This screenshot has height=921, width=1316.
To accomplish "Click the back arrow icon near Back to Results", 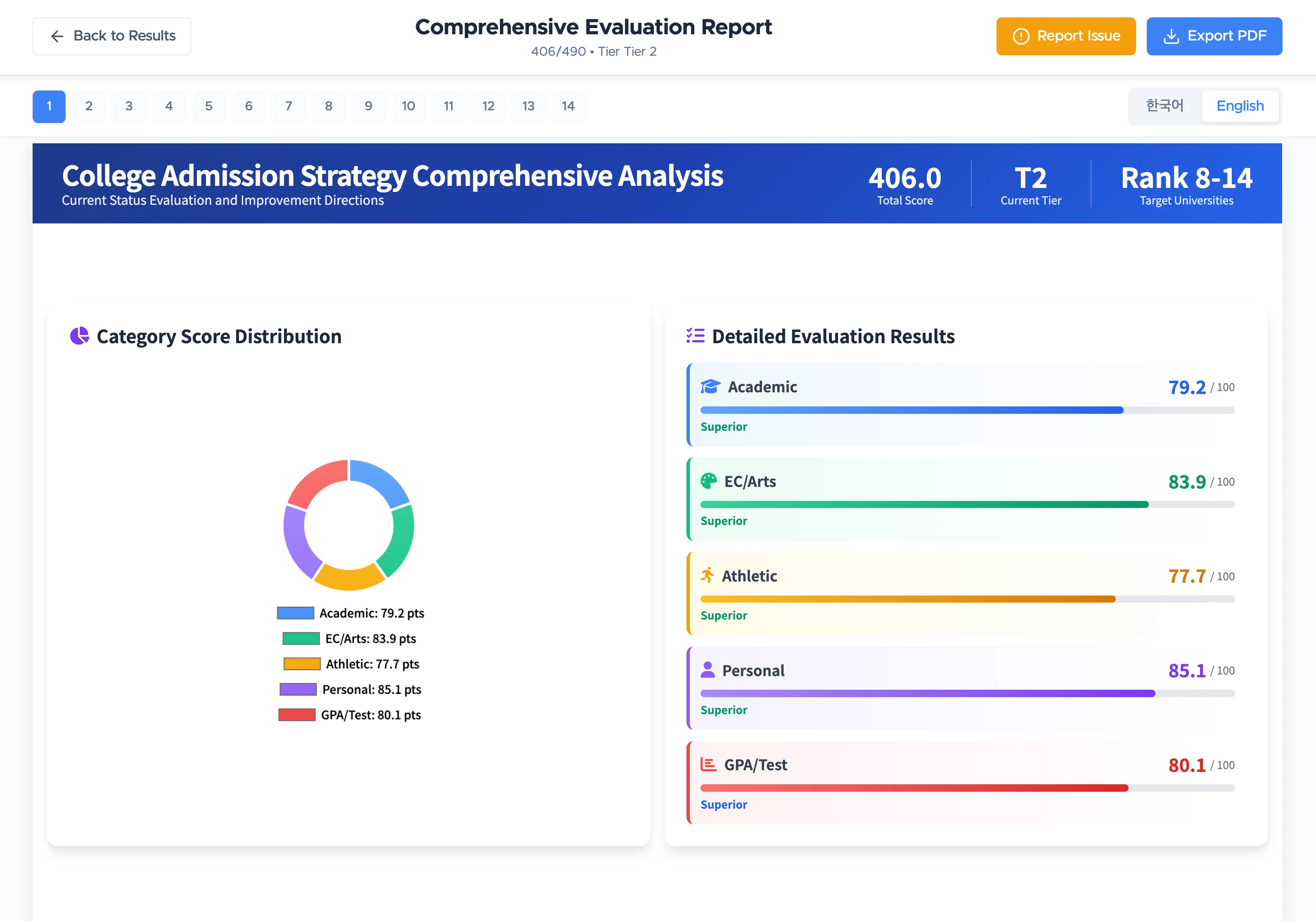I will 57,36.
